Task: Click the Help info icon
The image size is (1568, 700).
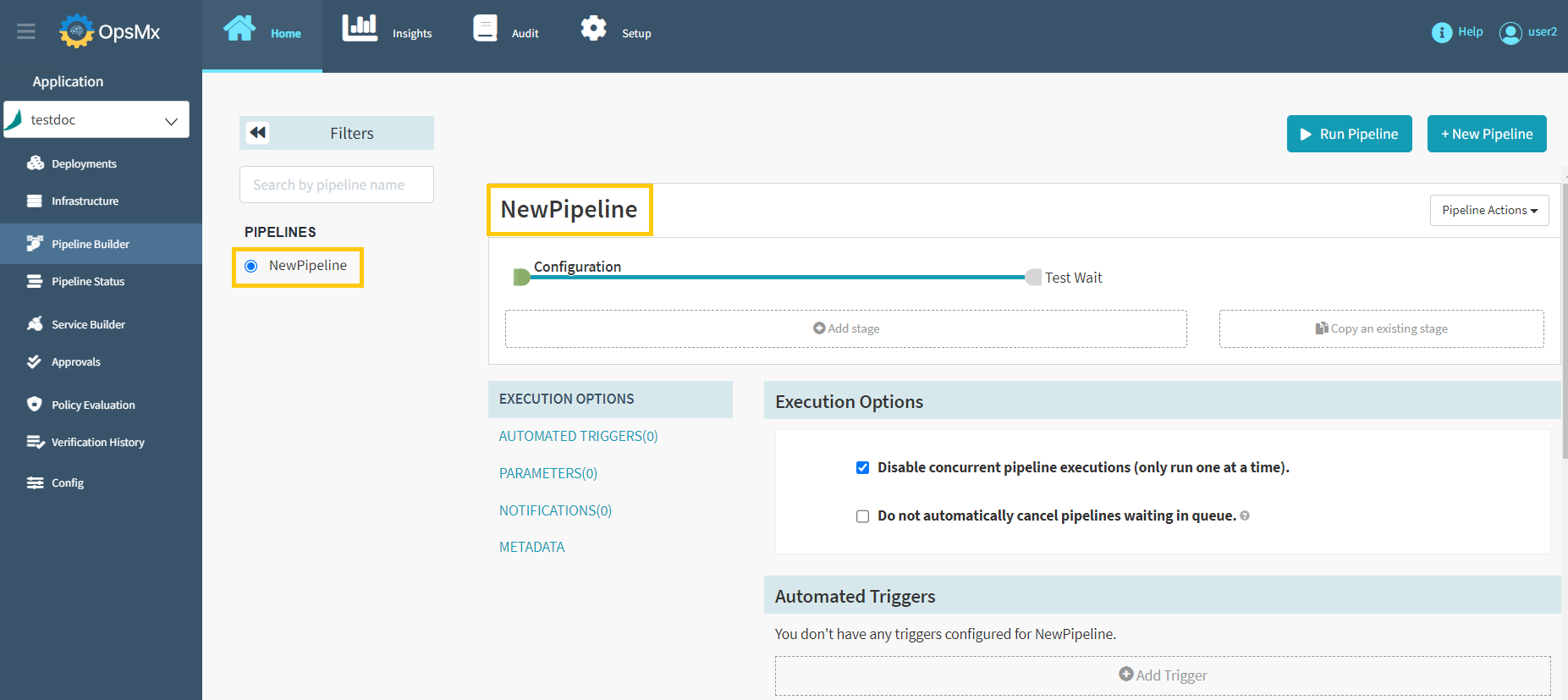Action: 1441,32
